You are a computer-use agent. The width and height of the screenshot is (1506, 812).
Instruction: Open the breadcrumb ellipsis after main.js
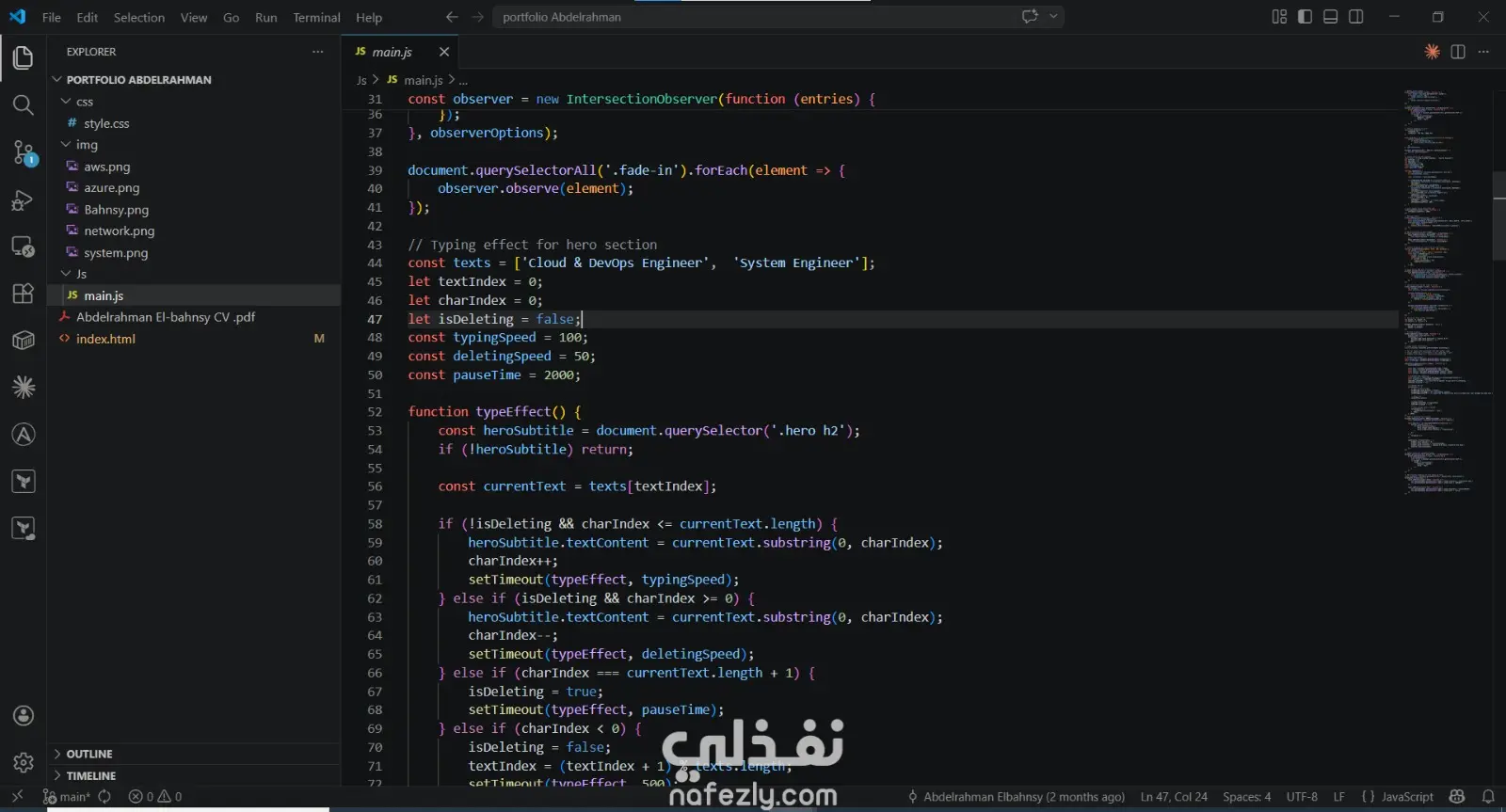point(463,81)
